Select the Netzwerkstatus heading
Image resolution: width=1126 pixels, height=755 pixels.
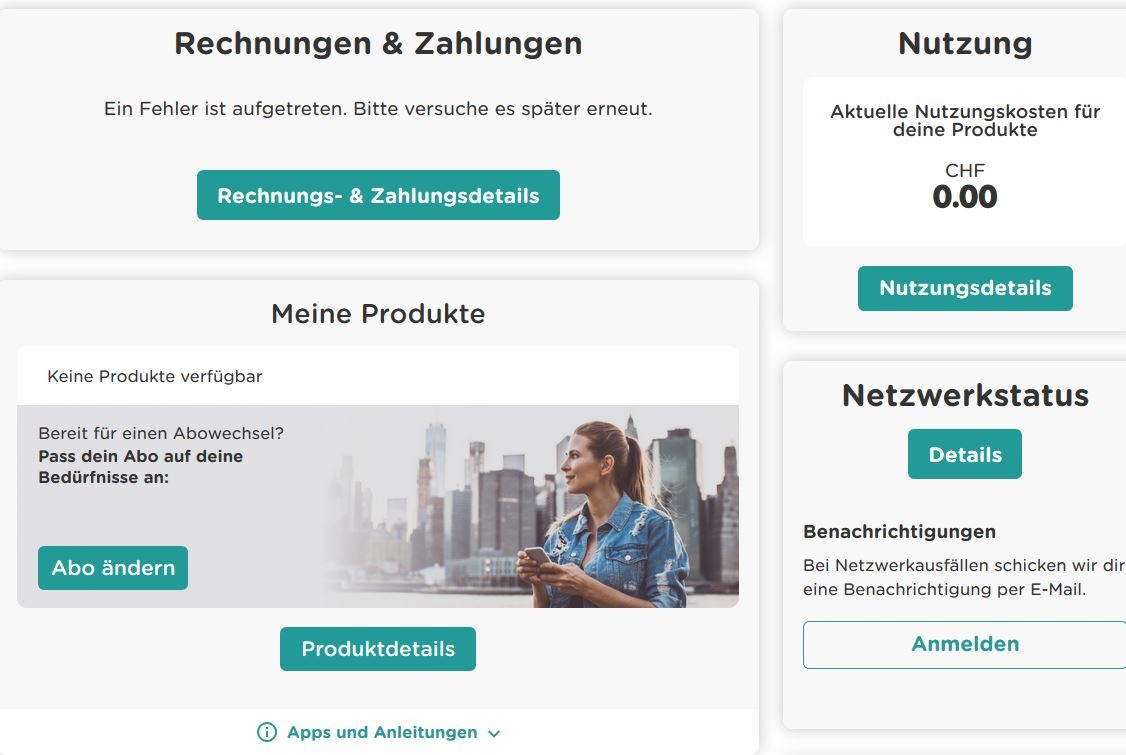coord(965,395)
